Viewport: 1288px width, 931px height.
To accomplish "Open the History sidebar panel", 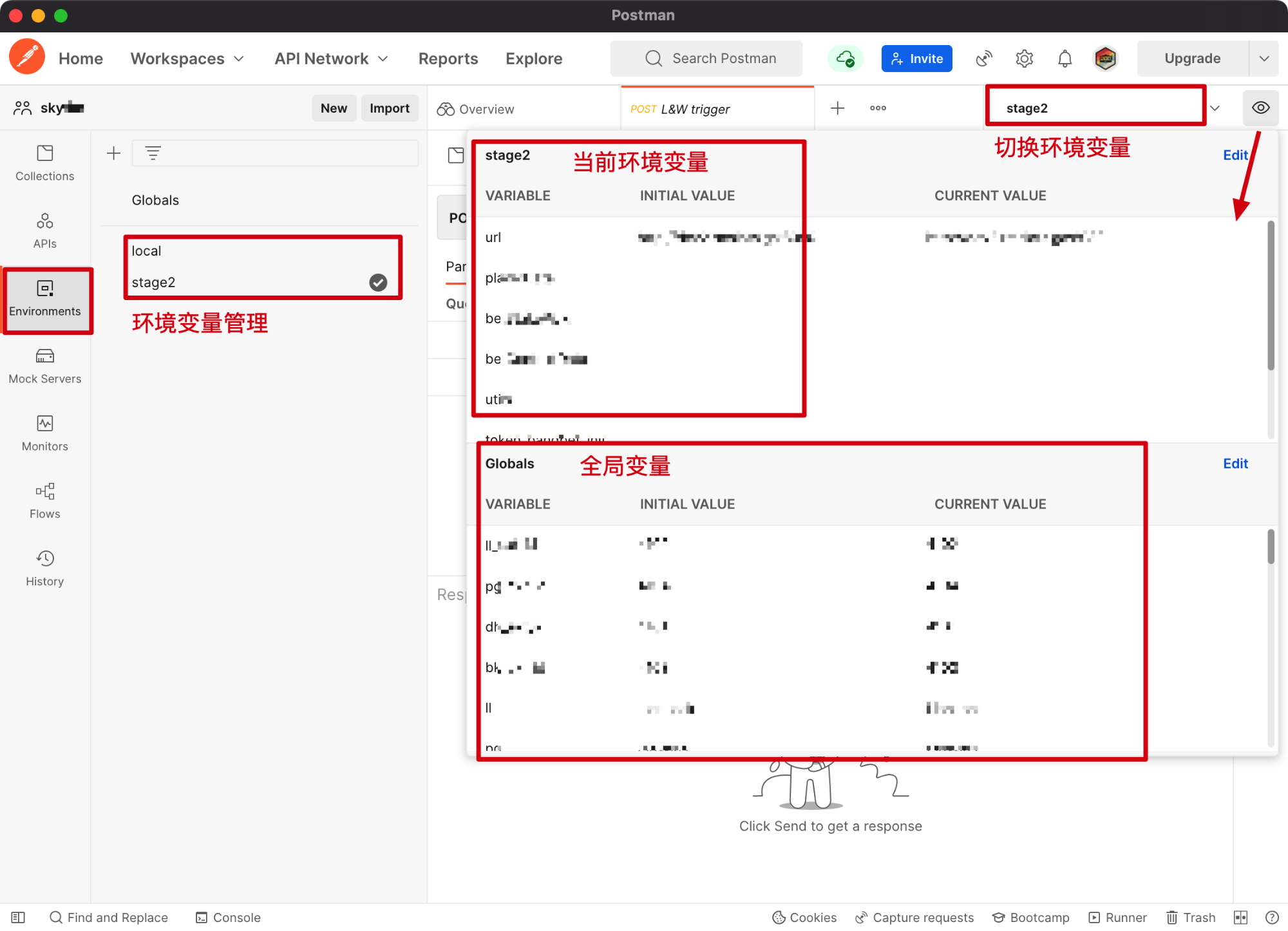I will click(x=45, y=569).
